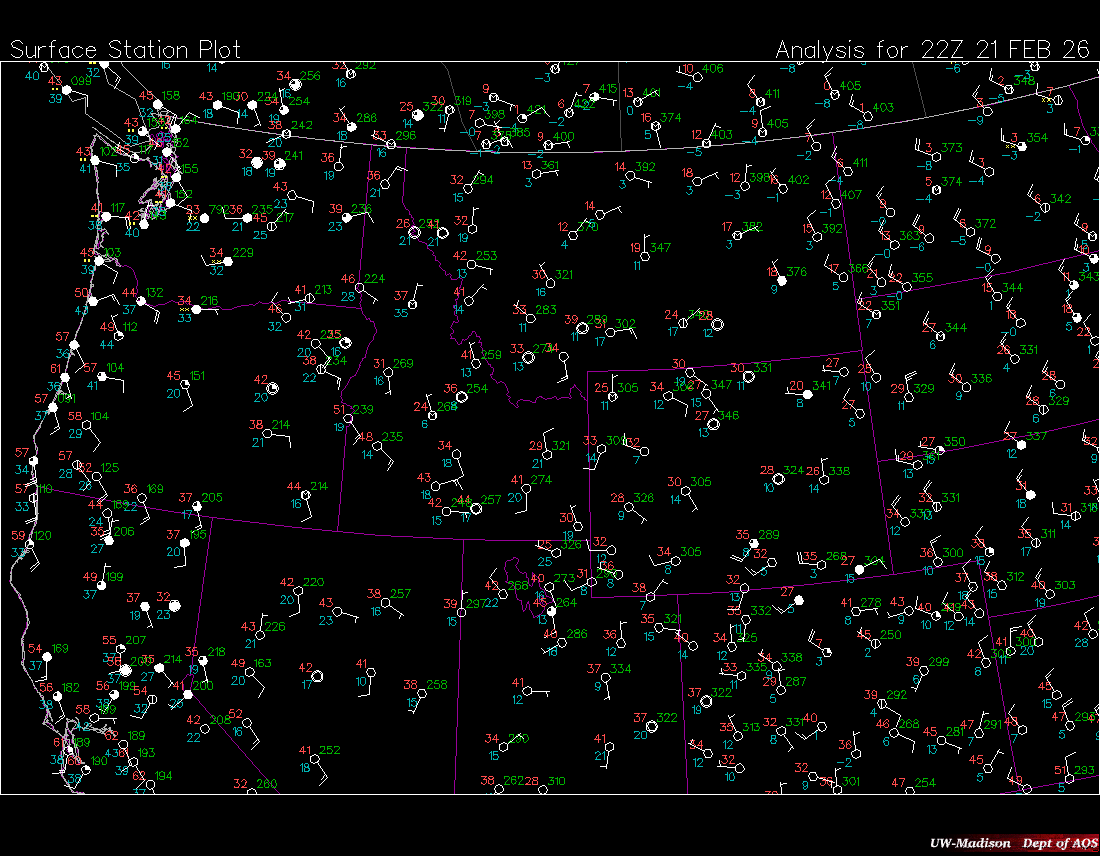
Task: Click the station with 49 163 20
Action: click(251, 672)
